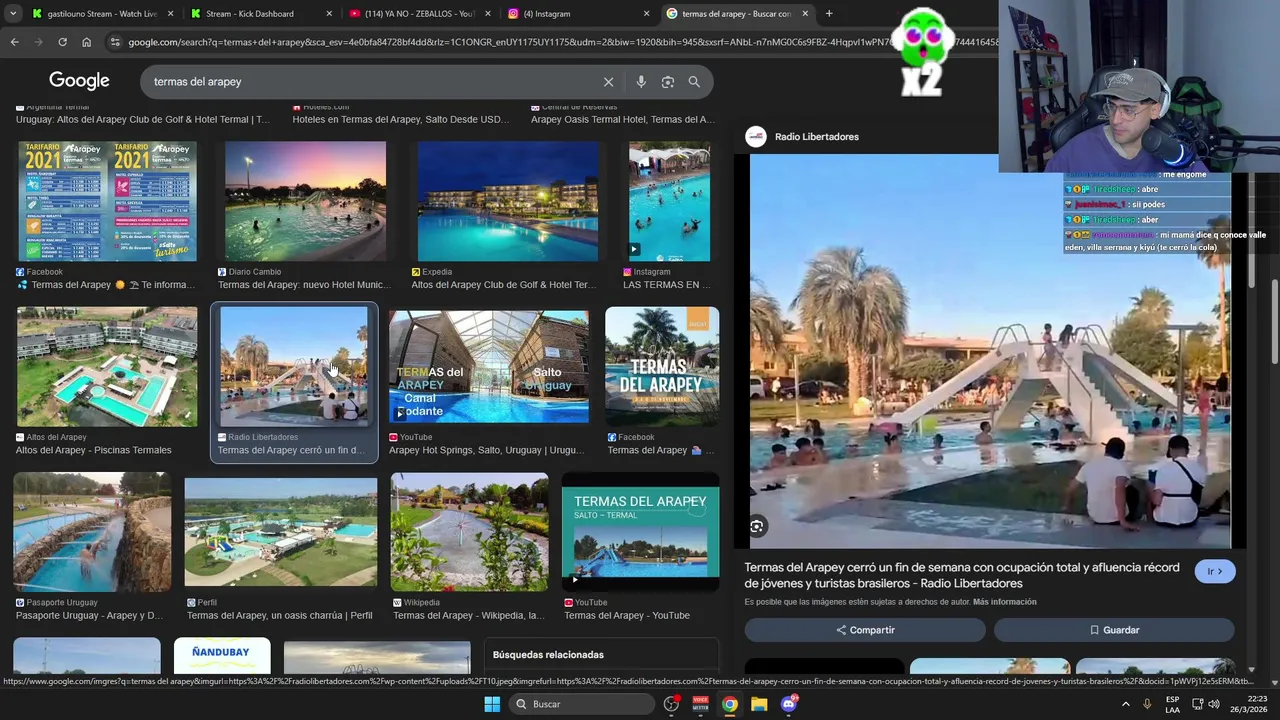This screenshot has width=1280, height=720.
Task: Open the browser home page
Action: tap(86, 42)
